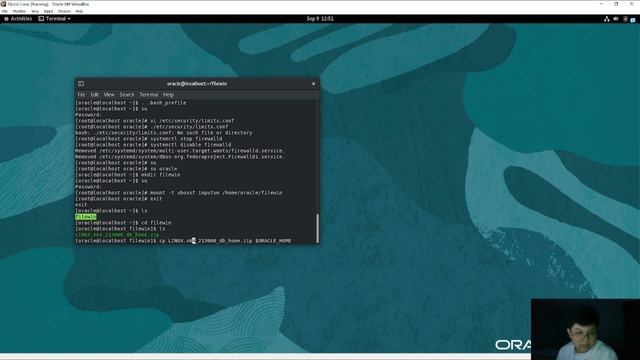Minimize the VirtualBox window

click(601, 4)
